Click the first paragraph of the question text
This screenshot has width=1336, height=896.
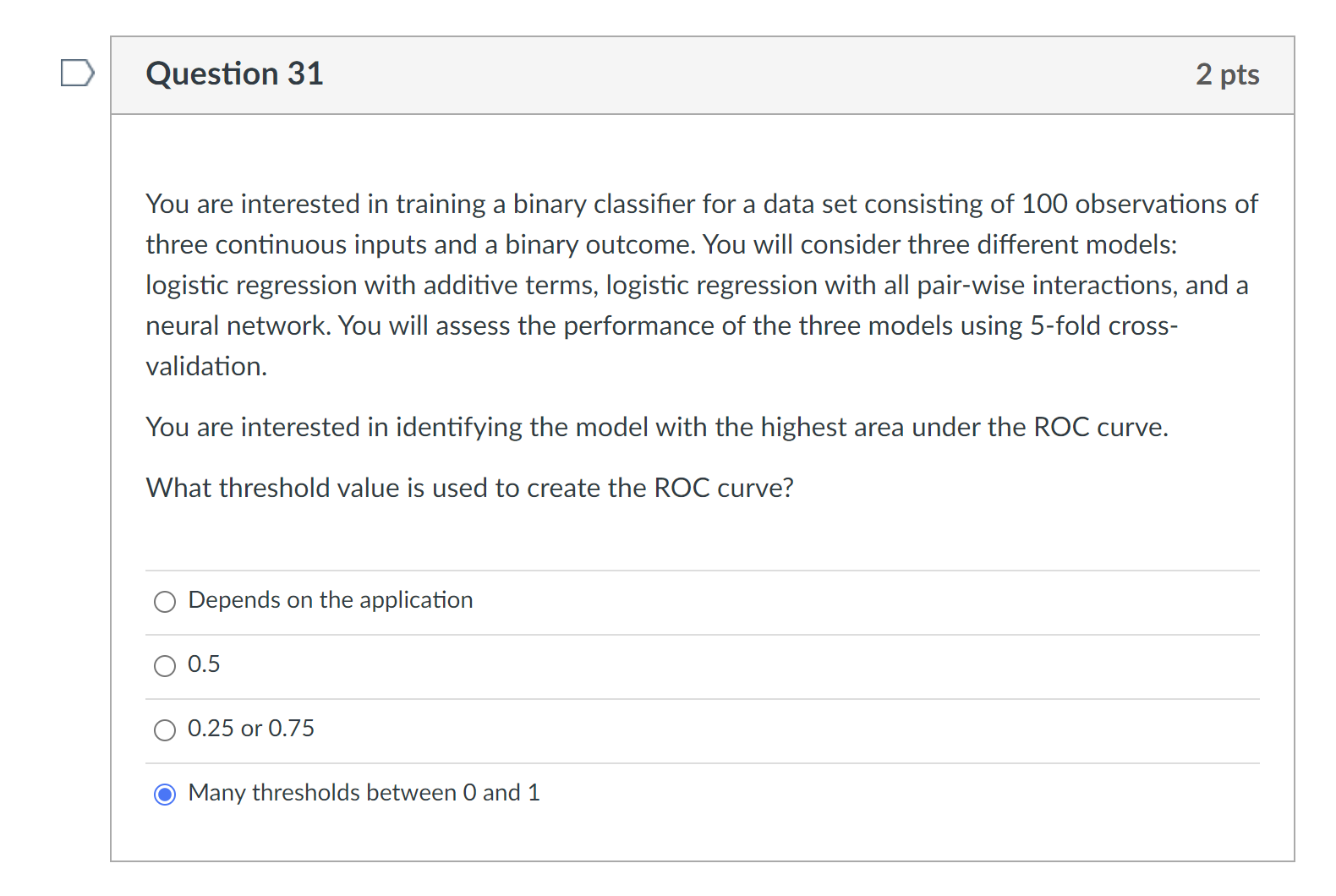point(700,285)
